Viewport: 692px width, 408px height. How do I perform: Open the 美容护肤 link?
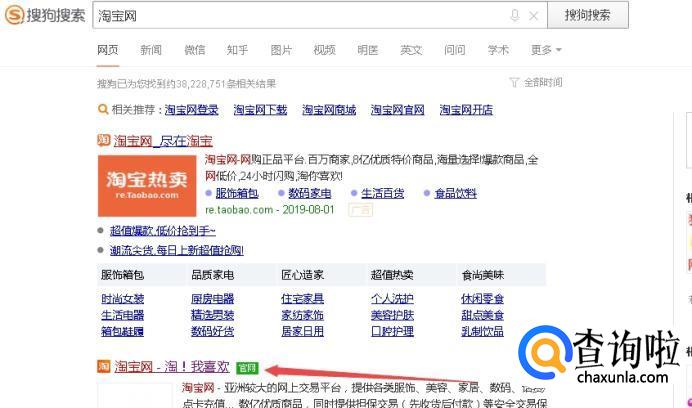(x=392, y=315)
